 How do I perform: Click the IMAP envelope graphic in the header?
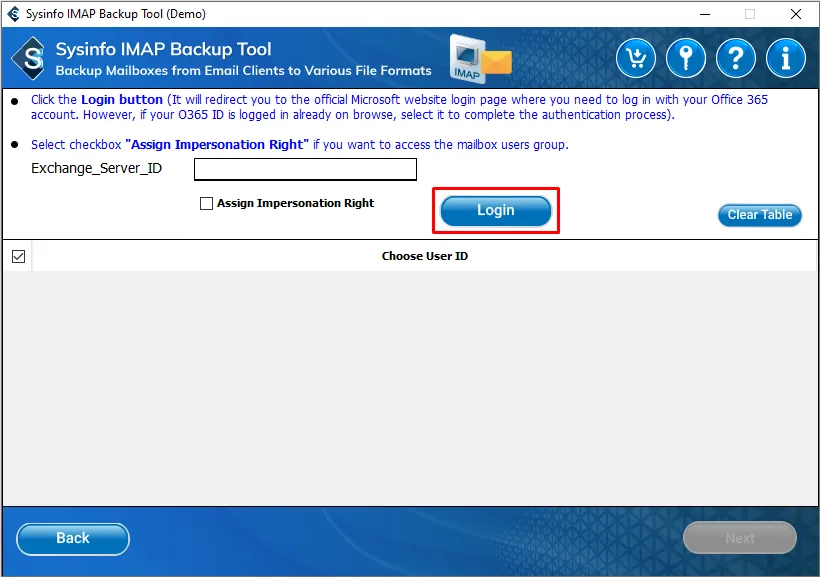(480, 59)
